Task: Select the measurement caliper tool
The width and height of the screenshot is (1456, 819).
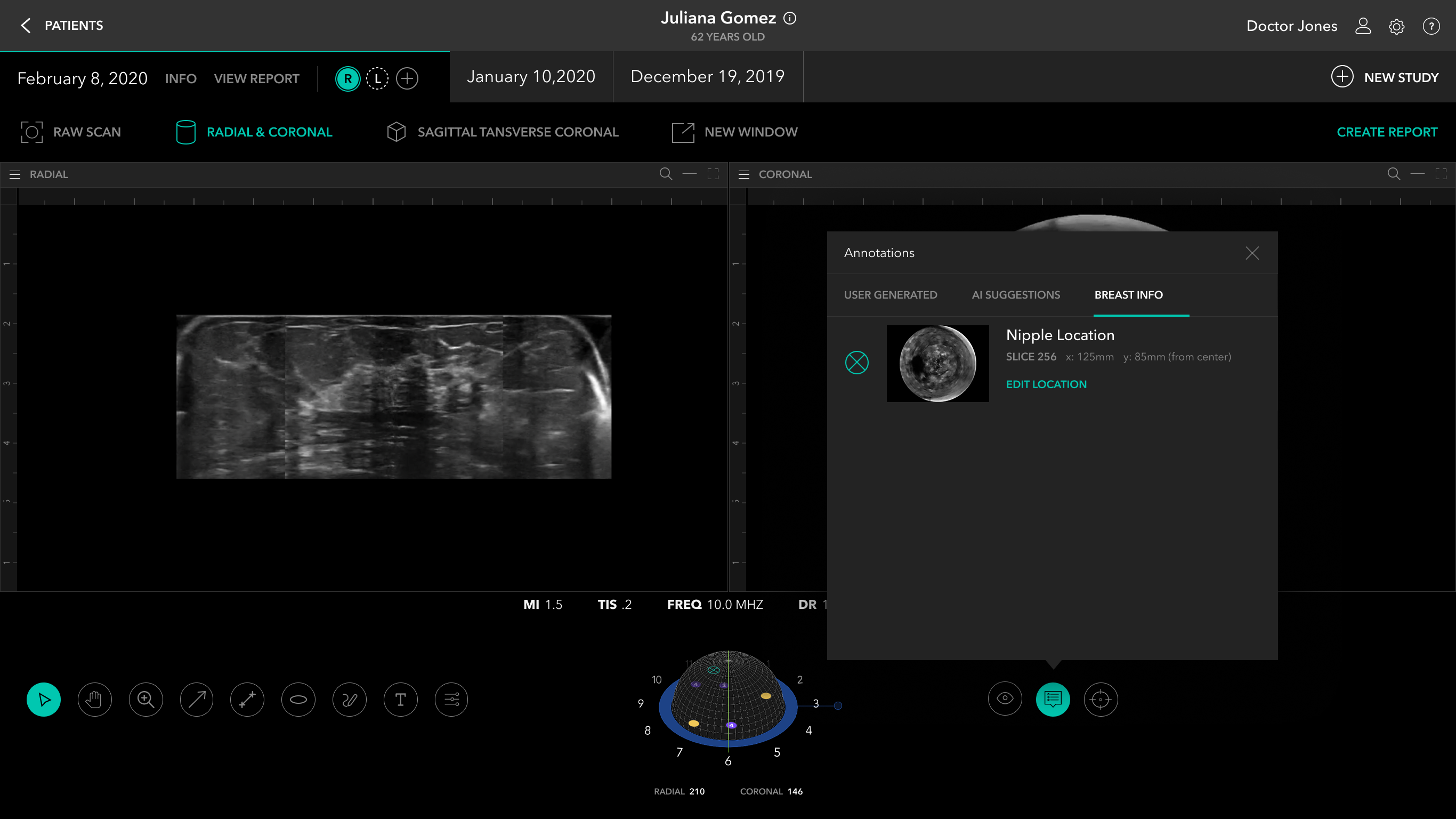Action: pos(248,700)
